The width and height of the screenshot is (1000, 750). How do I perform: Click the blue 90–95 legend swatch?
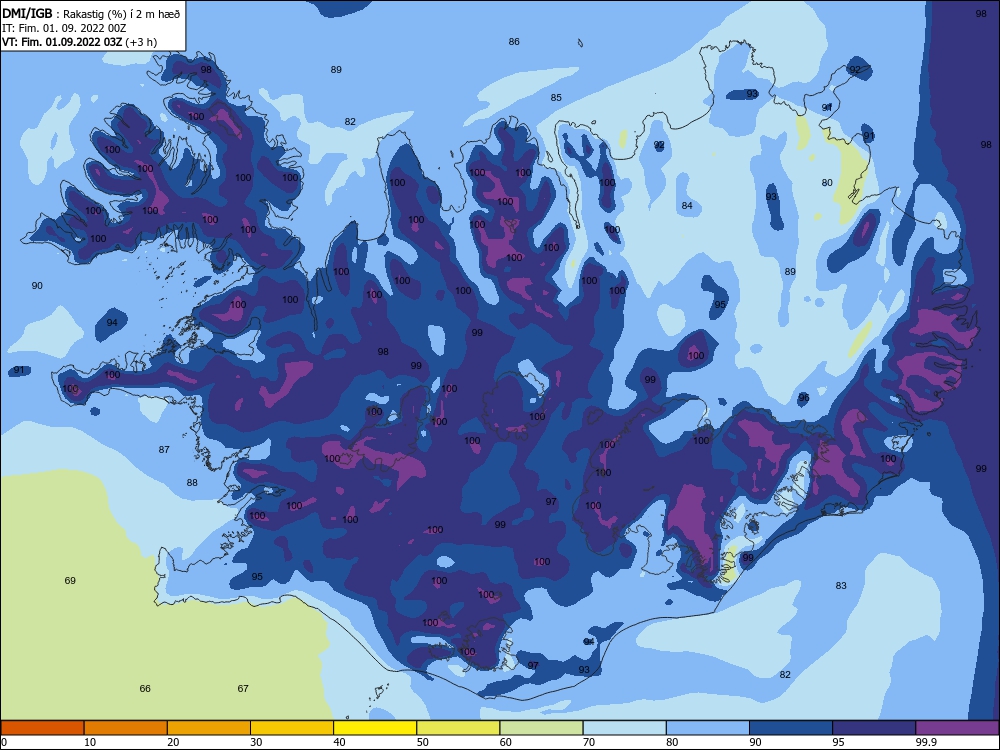[x=791, y=728]
